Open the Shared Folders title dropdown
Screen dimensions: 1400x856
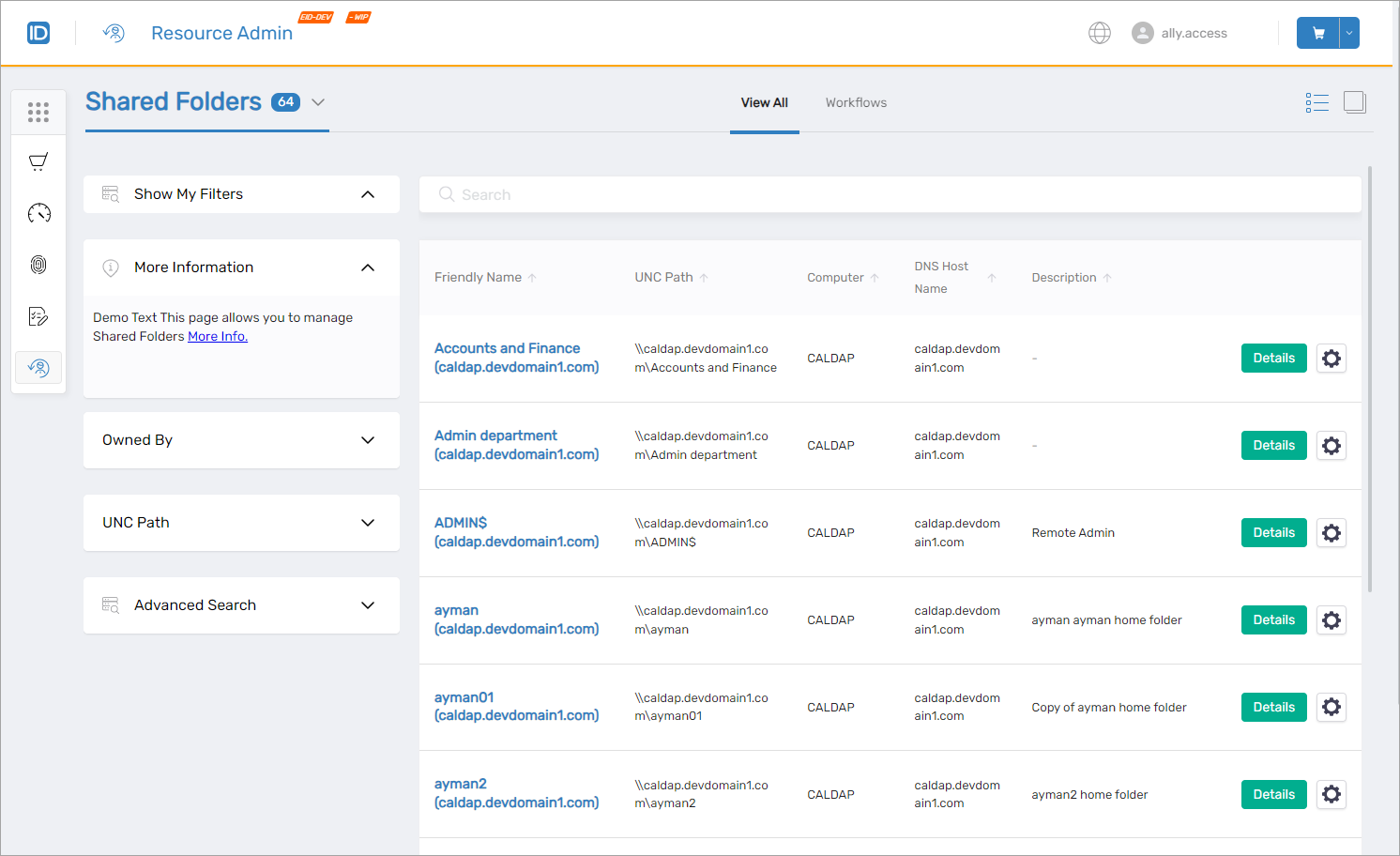coord(318,102)
